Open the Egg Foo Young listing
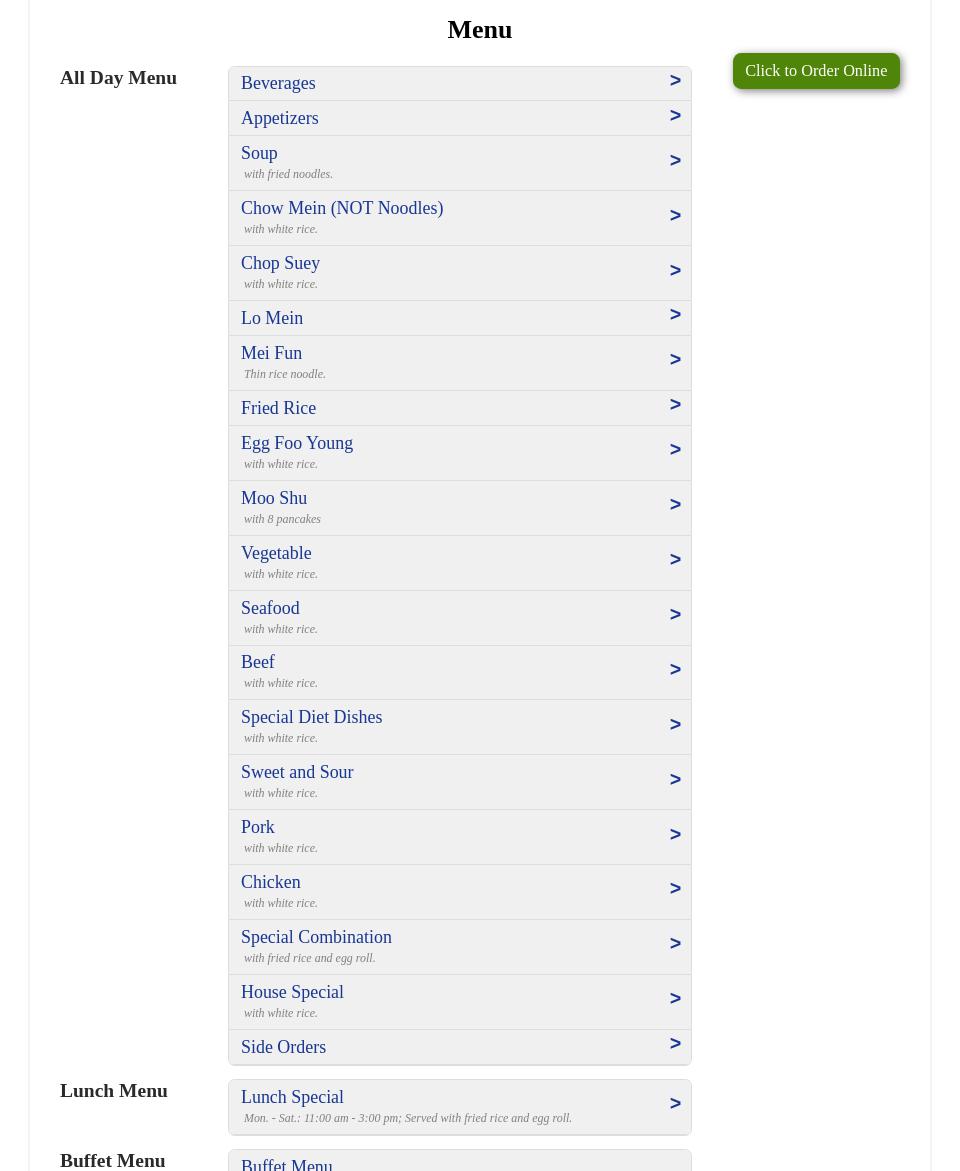The image size is (960, 1171). (x=460, y=452)
